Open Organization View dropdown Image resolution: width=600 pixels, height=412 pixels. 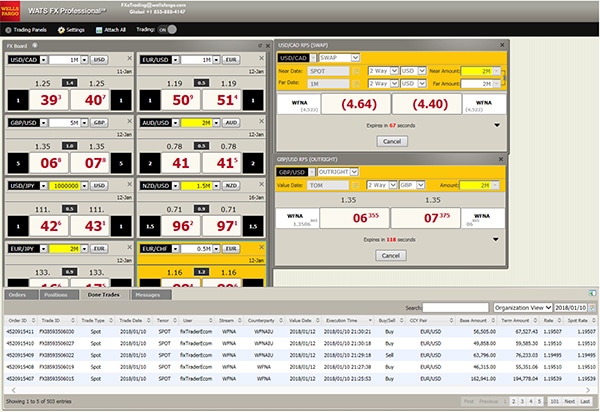point(522,308)
